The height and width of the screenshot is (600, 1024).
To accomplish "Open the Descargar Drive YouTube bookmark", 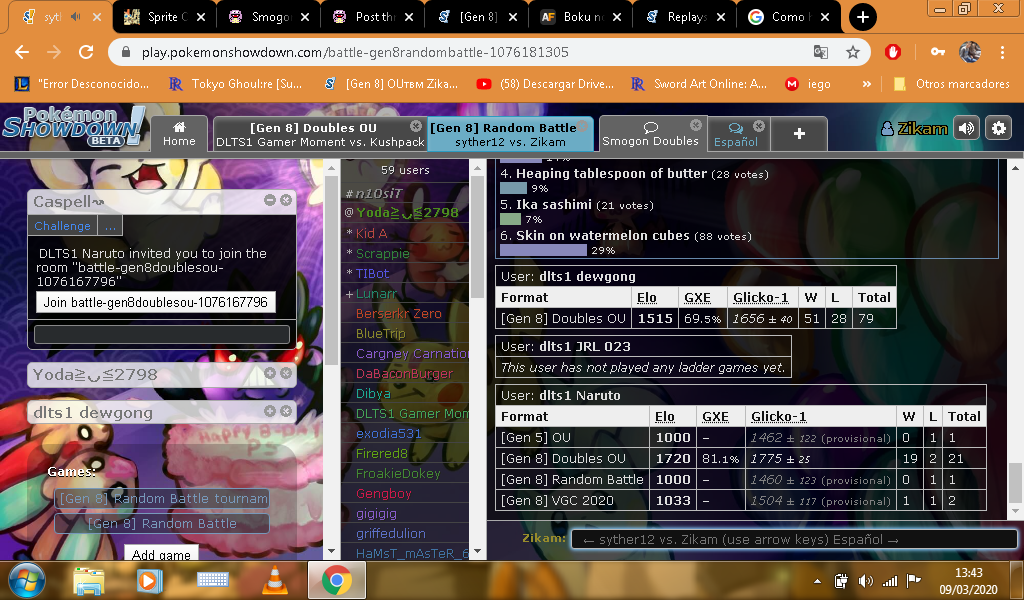I will click(545, 84).
